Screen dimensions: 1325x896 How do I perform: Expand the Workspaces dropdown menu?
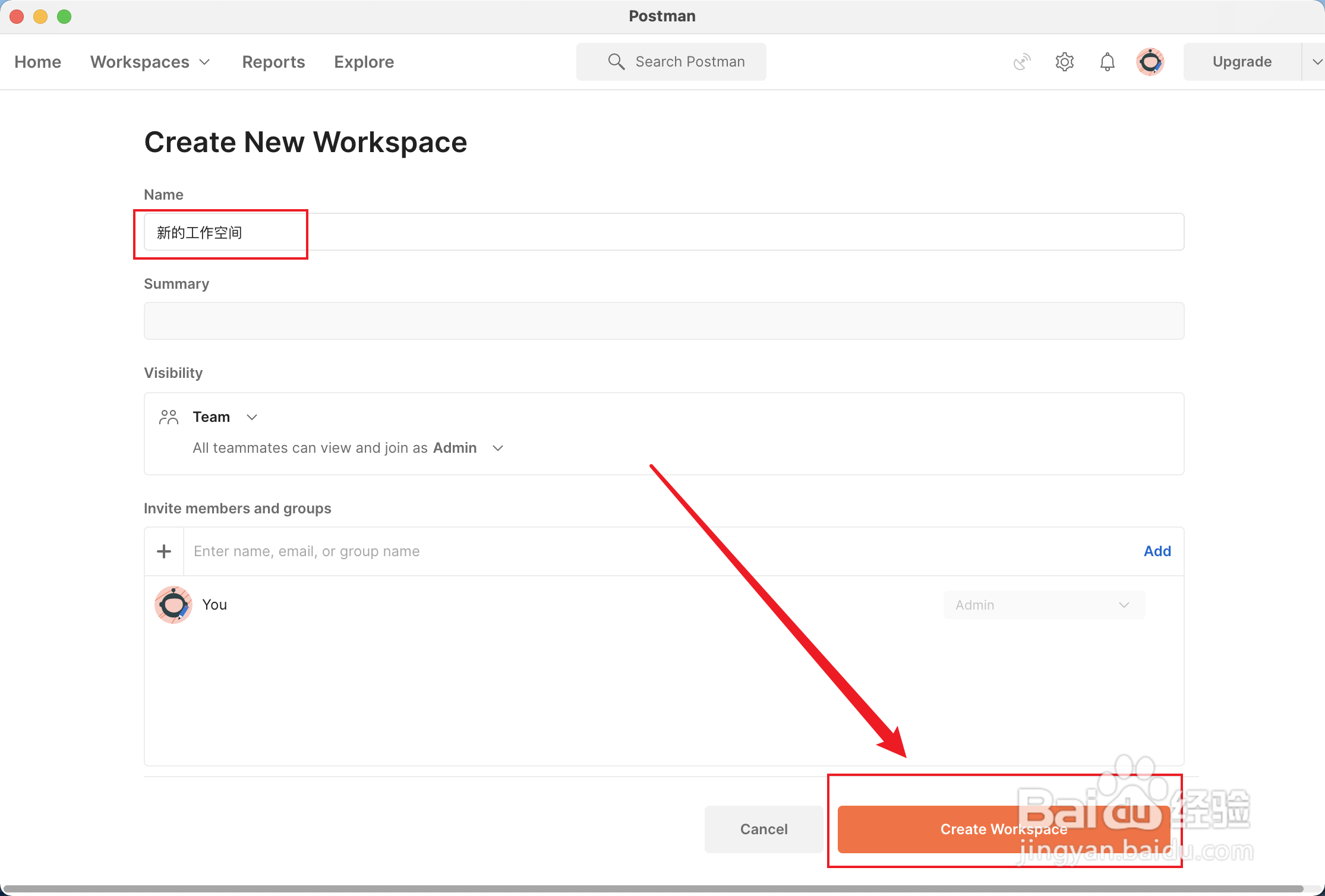pyautogui.click(x=150, y=62)
